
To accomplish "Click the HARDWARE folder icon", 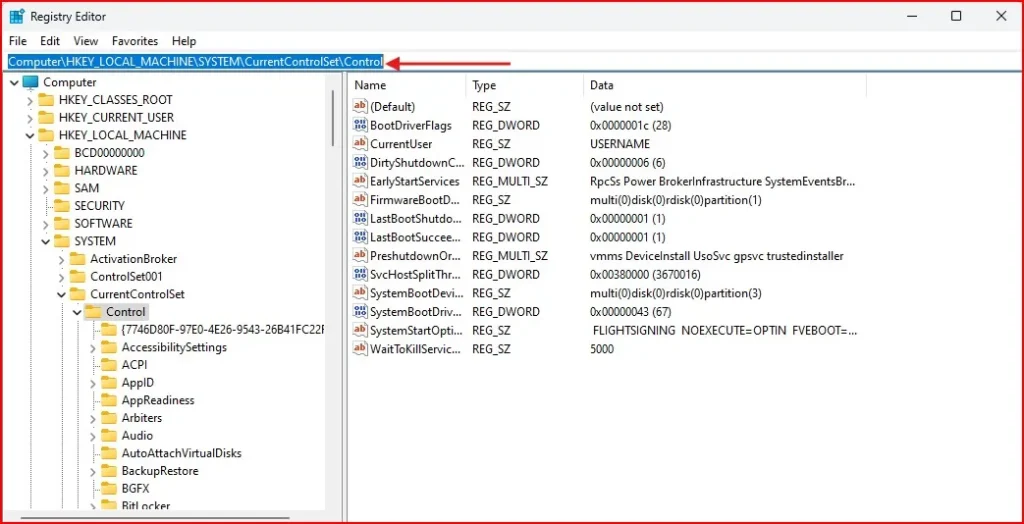I will pyautogui.click(x=61, y=171).
